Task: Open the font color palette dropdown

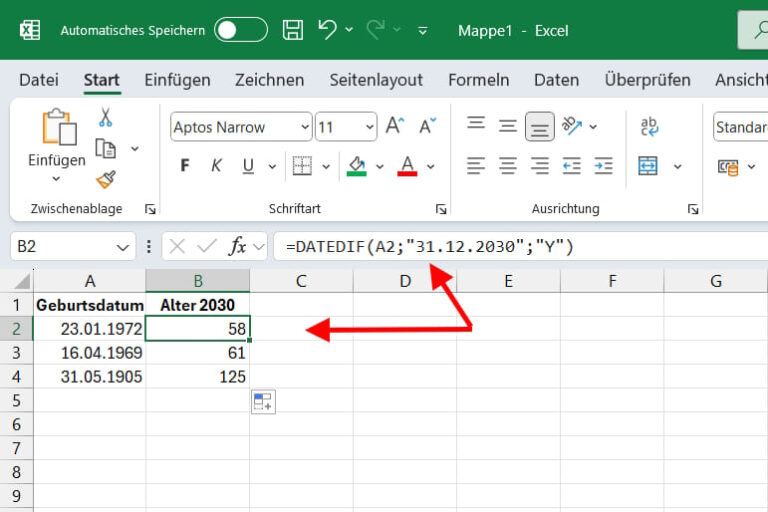Action: tap(431, 167)
